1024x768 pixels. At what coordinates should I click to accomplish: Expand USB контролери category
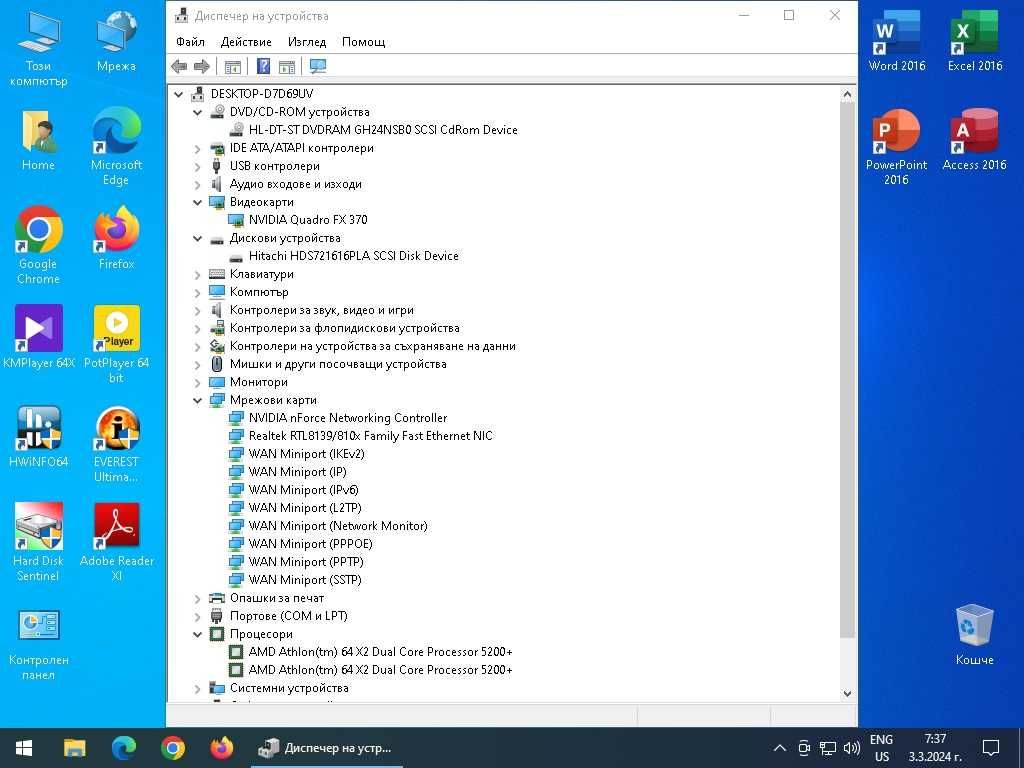tap(197, 167)
